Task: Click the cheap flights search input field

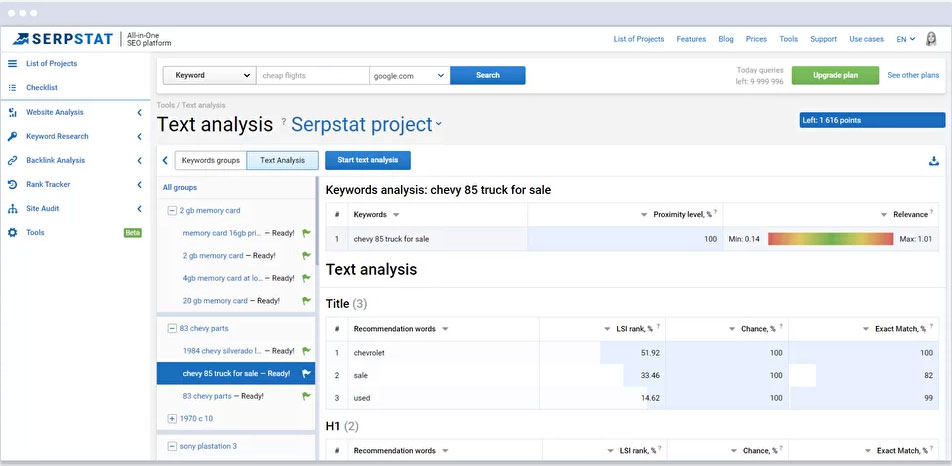Action: (312, 75)
